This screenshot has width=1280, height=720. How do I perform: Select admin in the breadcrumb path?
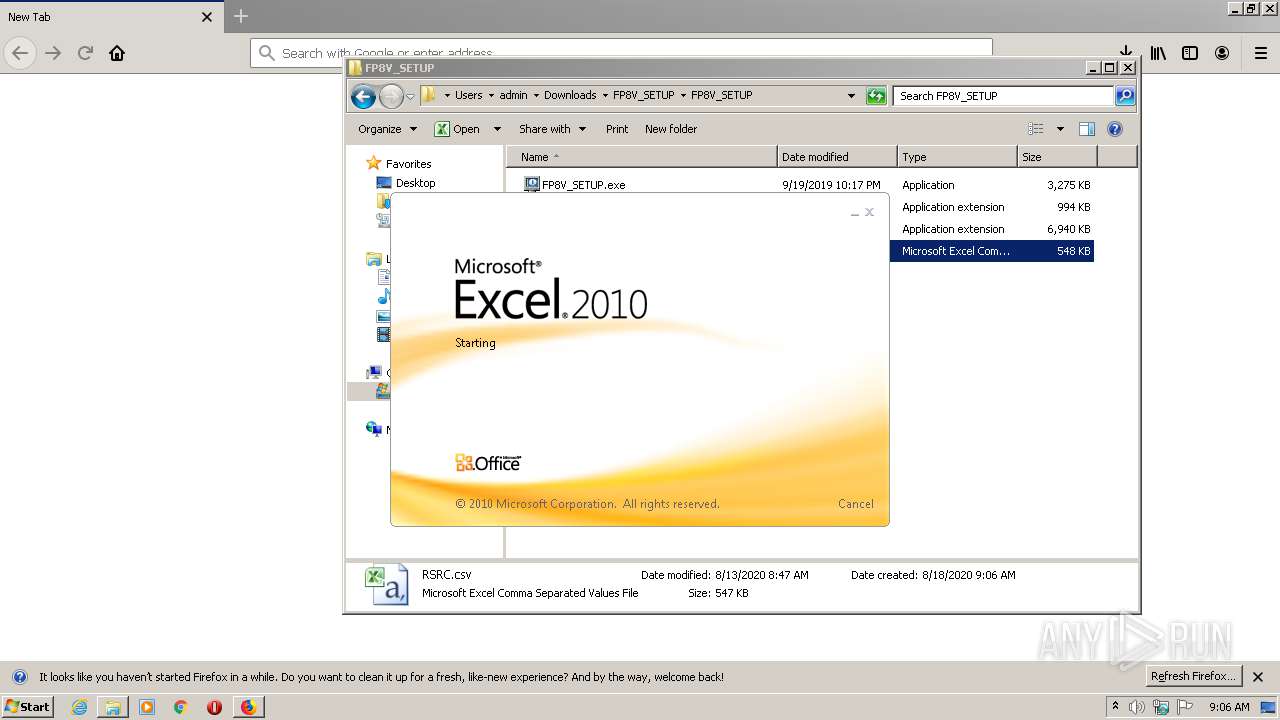pyautogui.click(x=513, y=95)
